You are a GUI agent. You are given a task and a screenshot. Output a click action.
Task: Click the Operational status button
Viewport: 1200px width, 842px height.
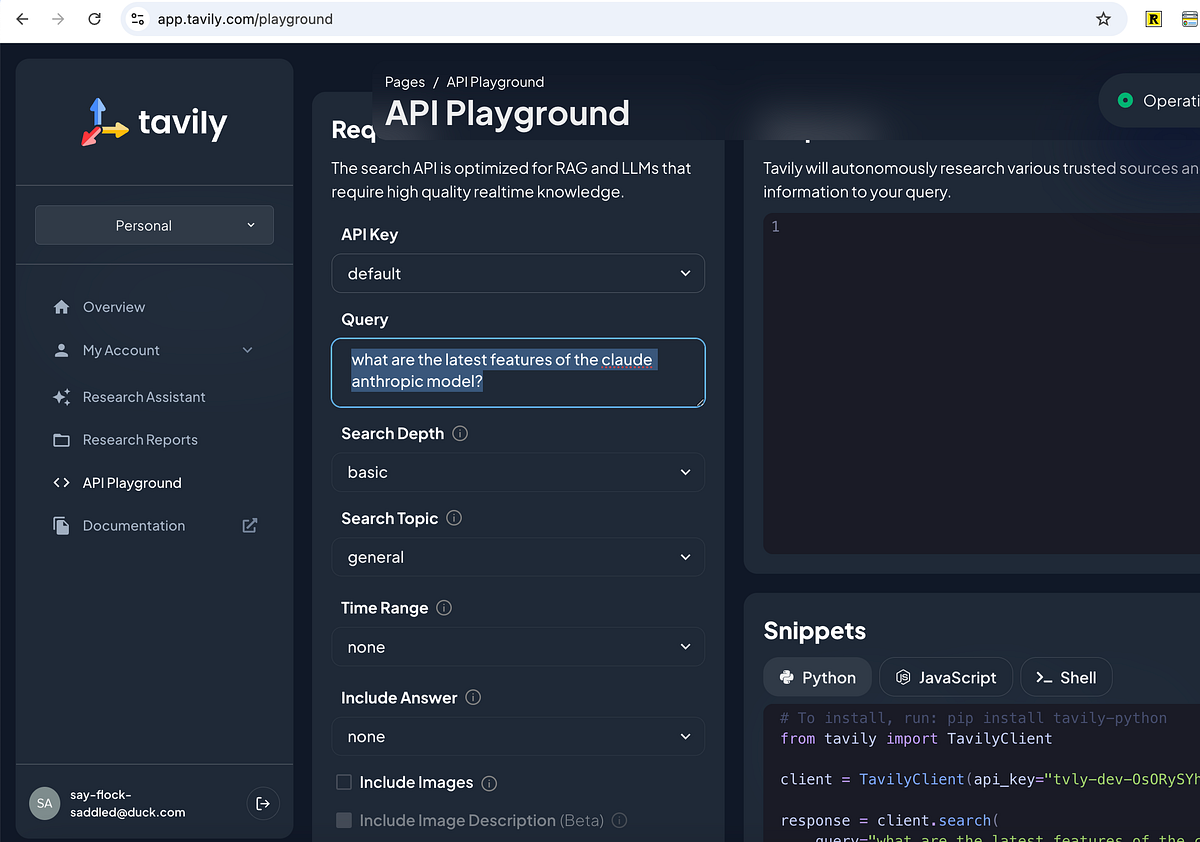click(1160, 100)
